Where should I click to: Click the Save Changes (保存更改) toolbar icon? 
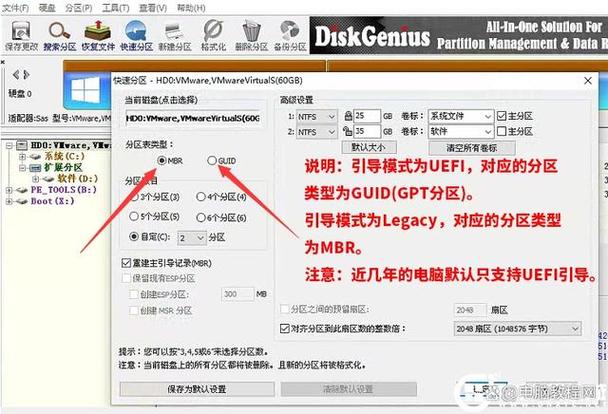(21, 35)
